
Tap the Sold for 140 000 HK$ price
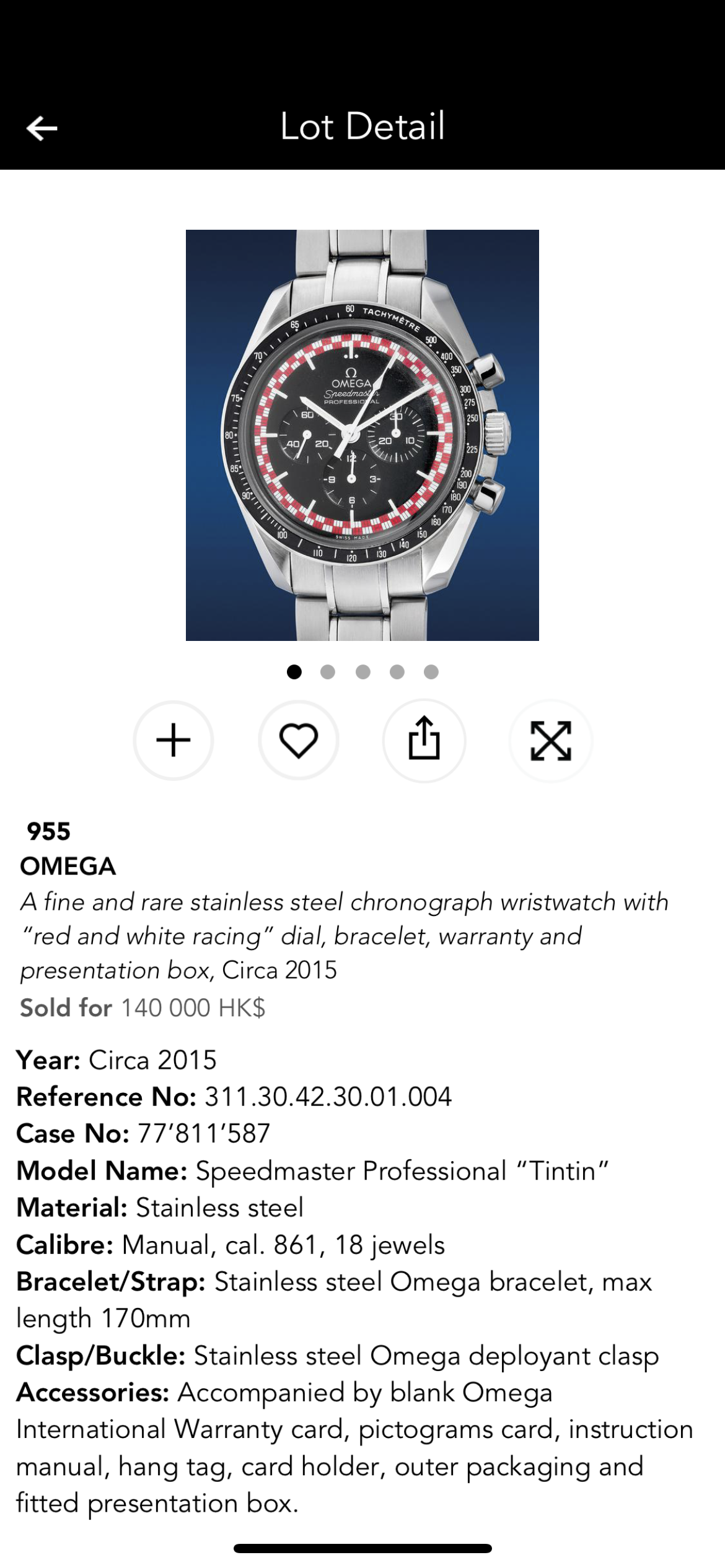(143, 1008)
